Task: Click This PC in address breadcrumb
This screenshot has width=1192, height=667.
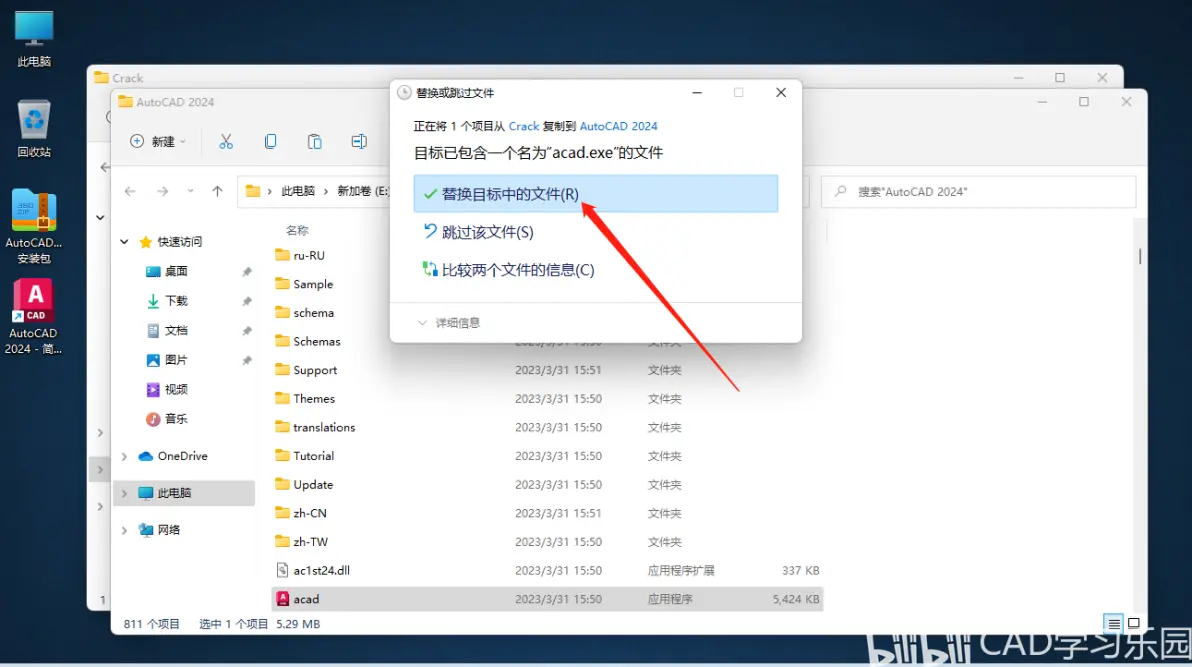Action: point(298,192)
